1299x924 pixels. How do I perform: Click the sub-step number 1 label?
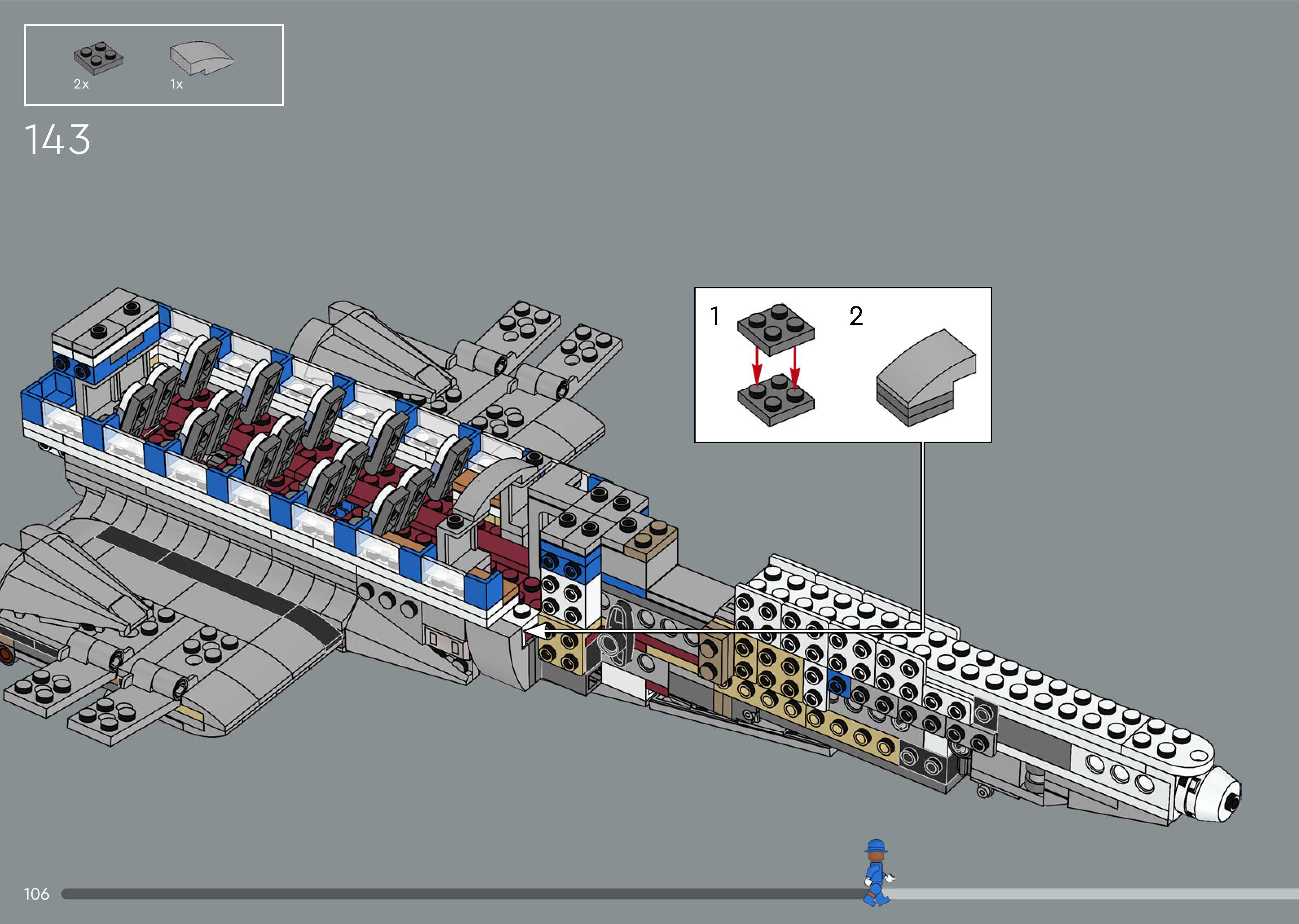715,316
